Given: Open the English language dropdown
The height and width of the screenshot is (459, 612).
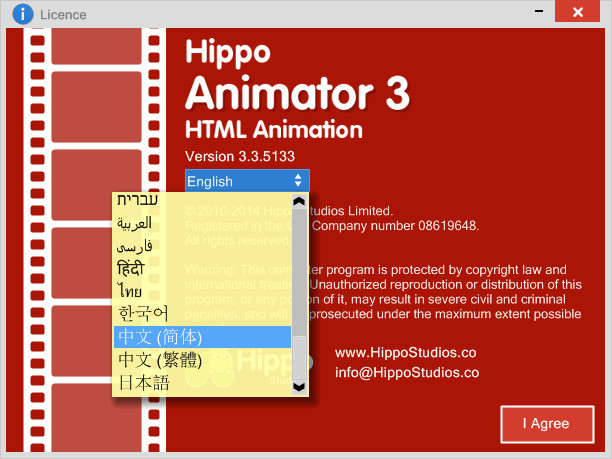Looking at the screenshot, I should point(247,181).
